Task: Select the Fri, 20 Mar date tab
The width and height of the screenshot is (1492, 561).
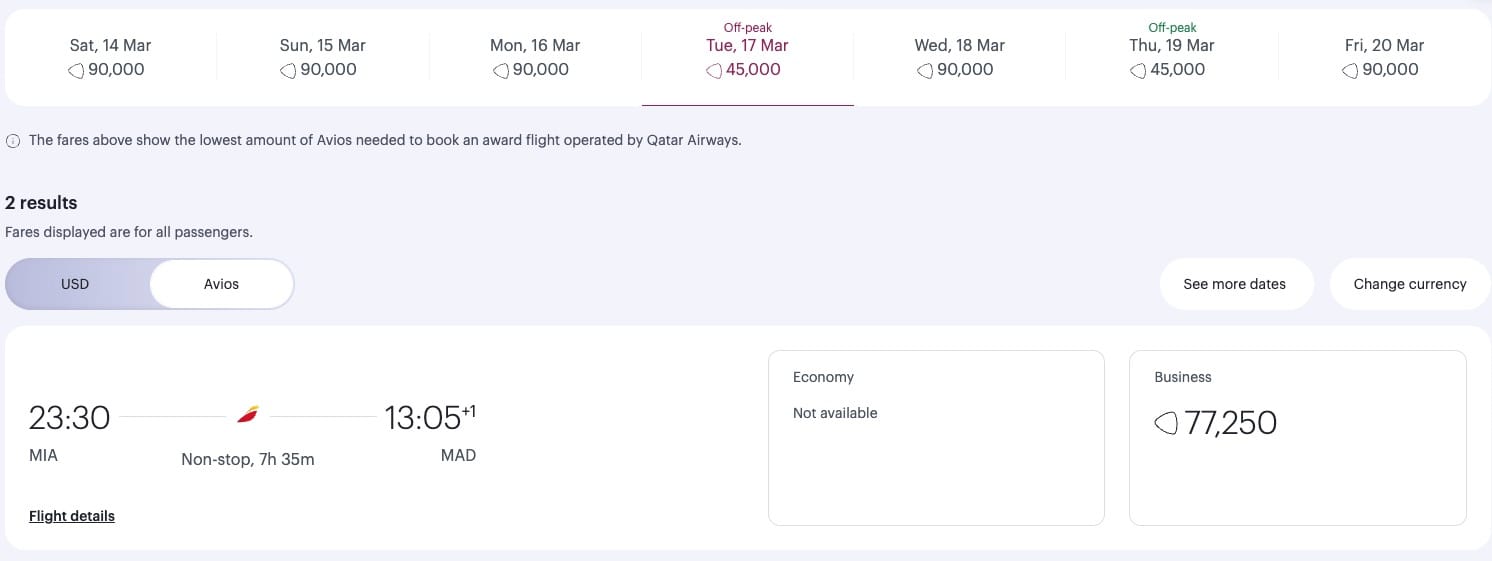Action: pyautogui.click(x=1384, y=57)
